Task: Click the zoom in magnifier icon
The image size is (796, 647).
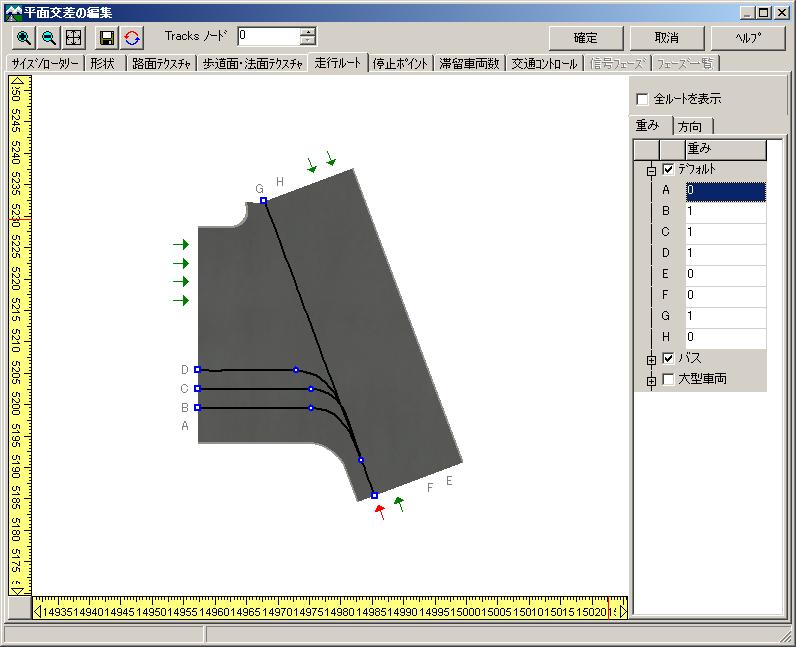Action: (x=23, y=38)
